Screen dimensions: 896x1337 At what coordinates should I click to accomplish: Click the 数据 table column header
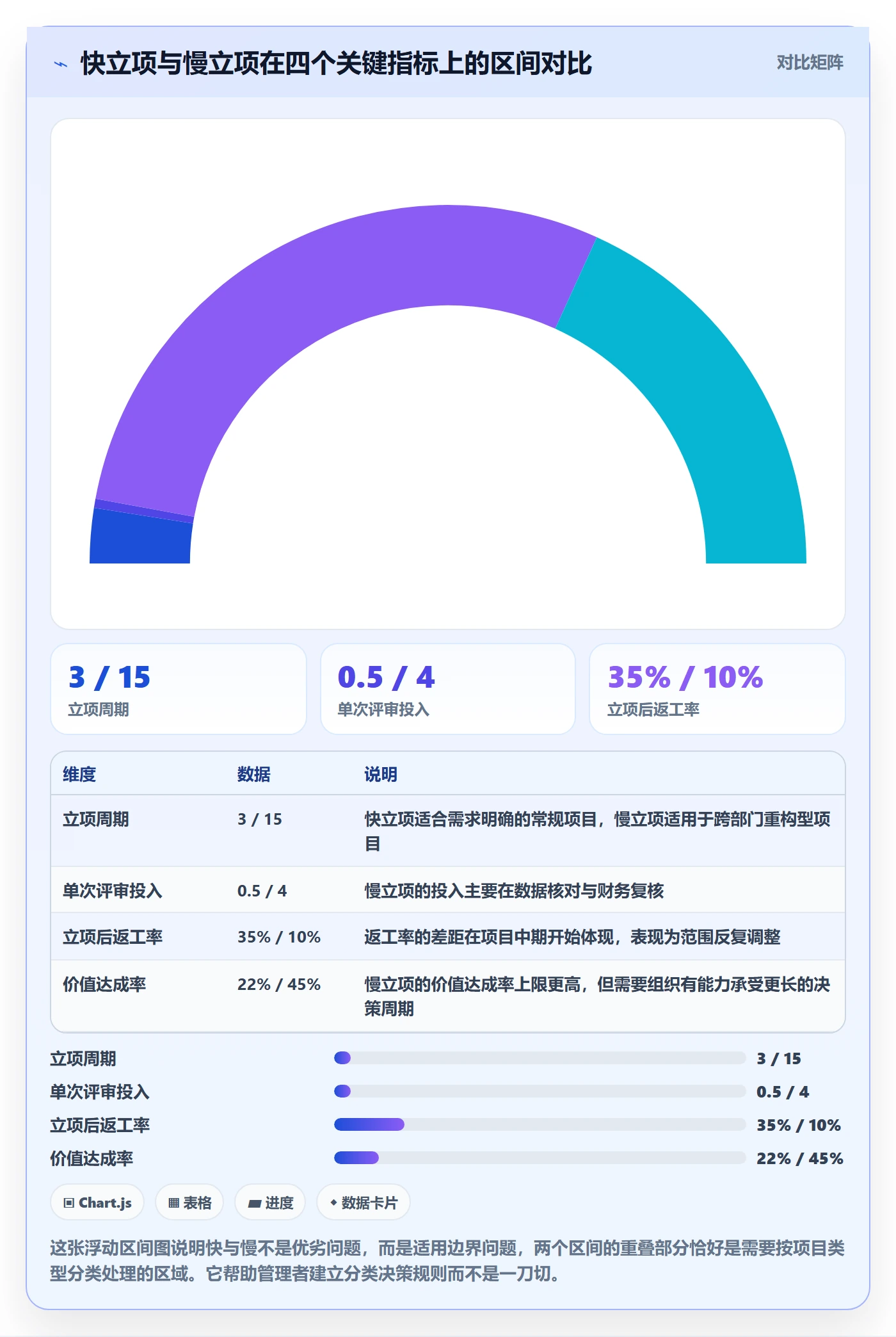(254, 774)
